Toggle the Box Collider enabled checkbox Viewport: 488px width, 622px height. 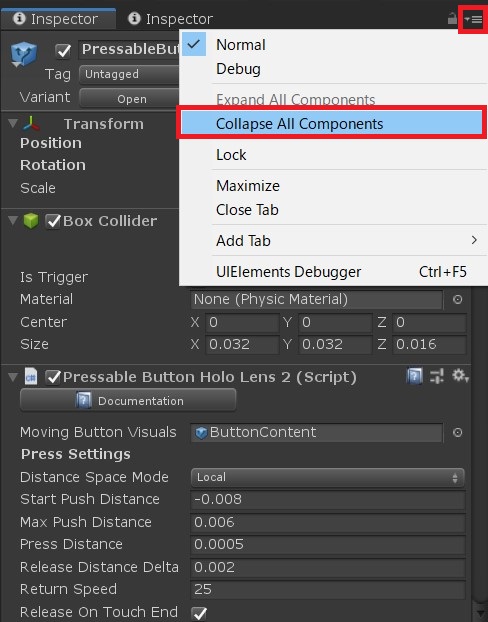tap(53, 221)
